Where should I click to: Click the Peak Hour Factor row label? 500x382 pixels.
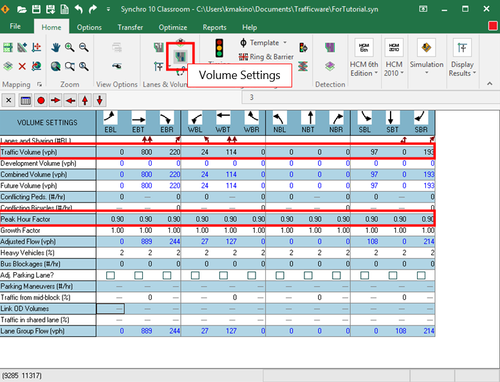(x=25, y=219)
